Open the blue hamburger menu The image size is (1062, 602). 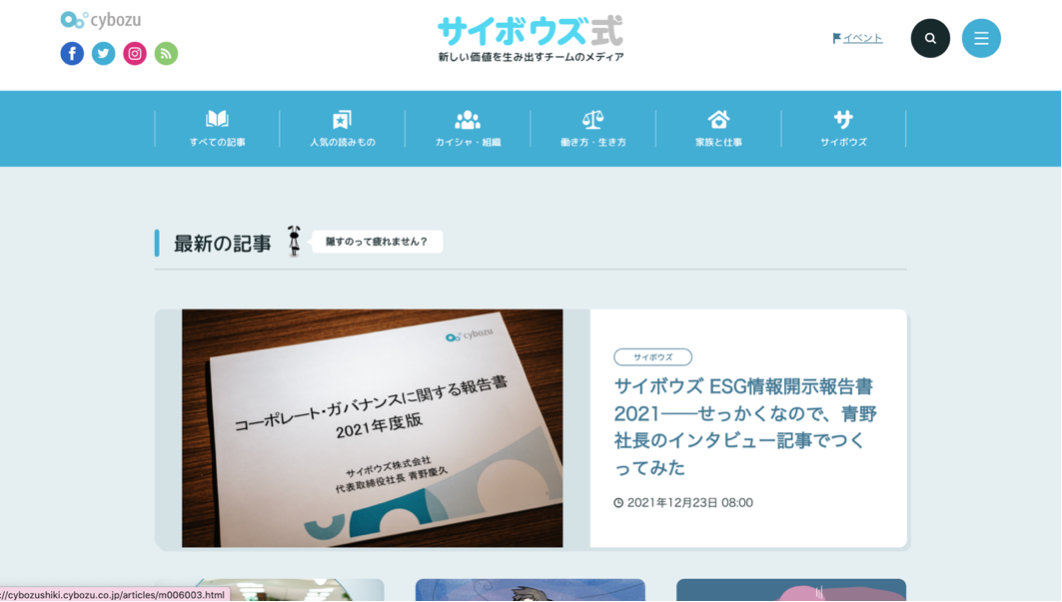981,39
